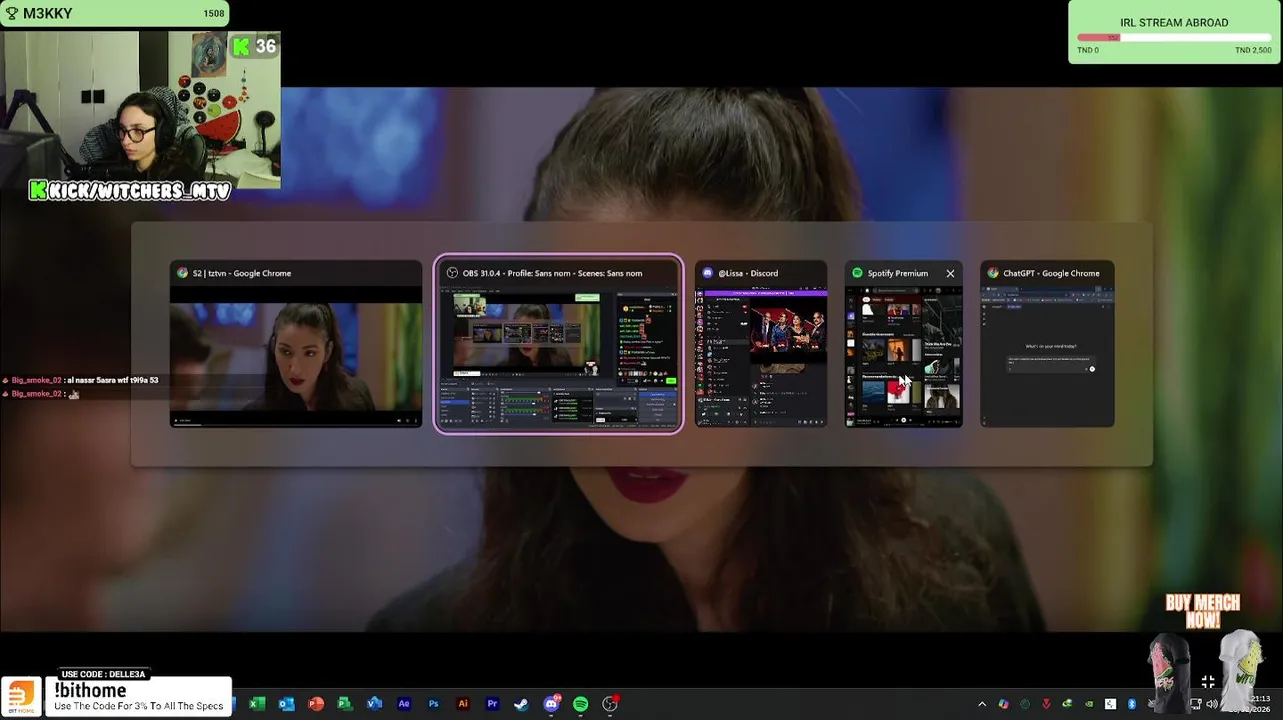Launch Illustrator from the taskbar
The image size is (1283, 720).
tap(463, 704)
